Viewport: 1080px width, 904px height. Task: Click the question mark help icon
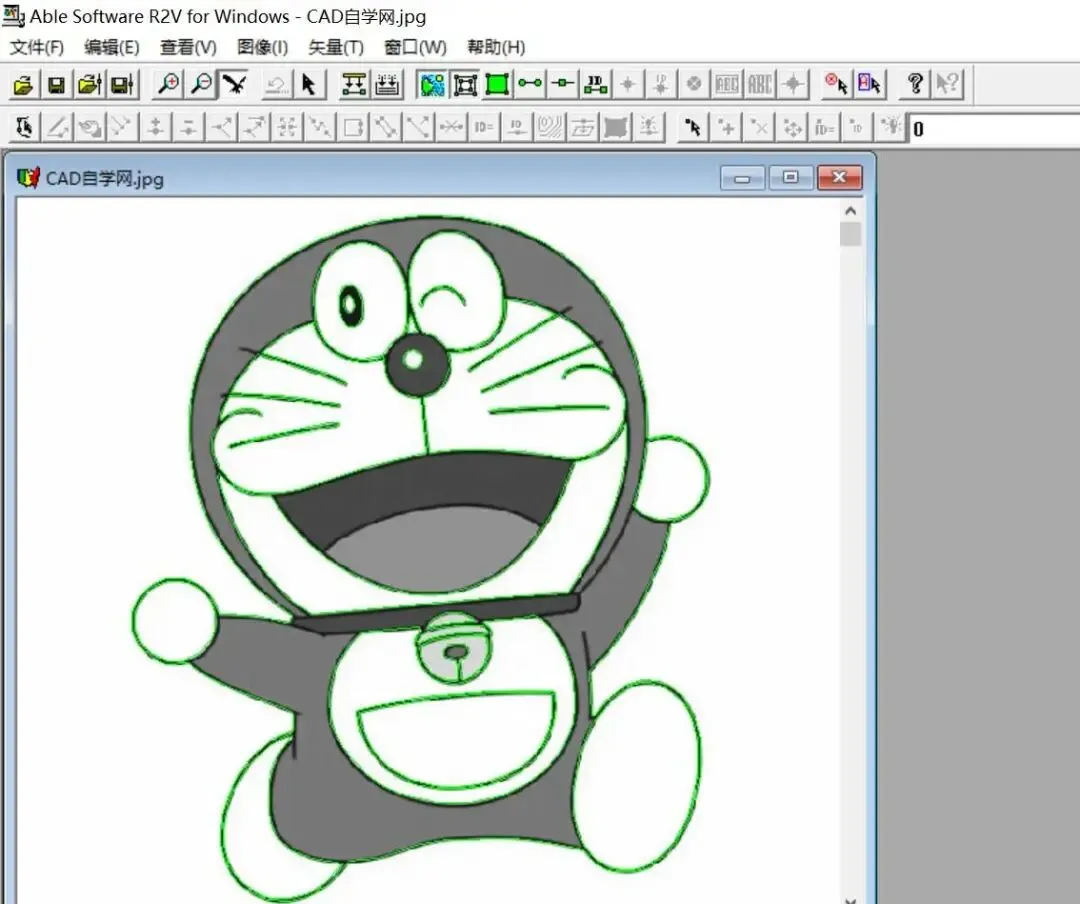pyautogui.click(x=914, y=85)
